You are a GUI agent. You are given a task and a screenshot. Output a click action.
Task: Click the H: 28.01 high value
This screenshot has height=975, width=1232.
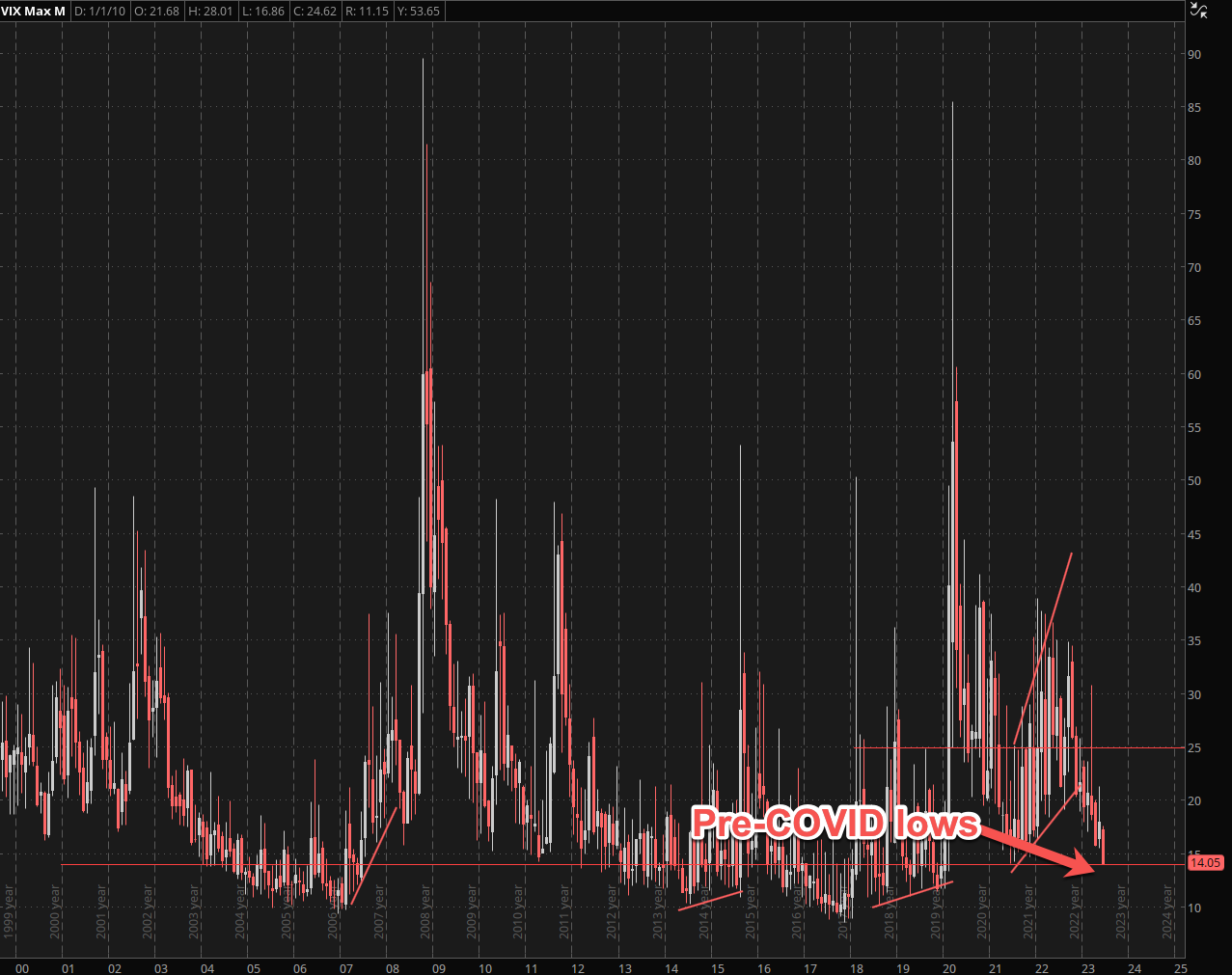point(210,12)
